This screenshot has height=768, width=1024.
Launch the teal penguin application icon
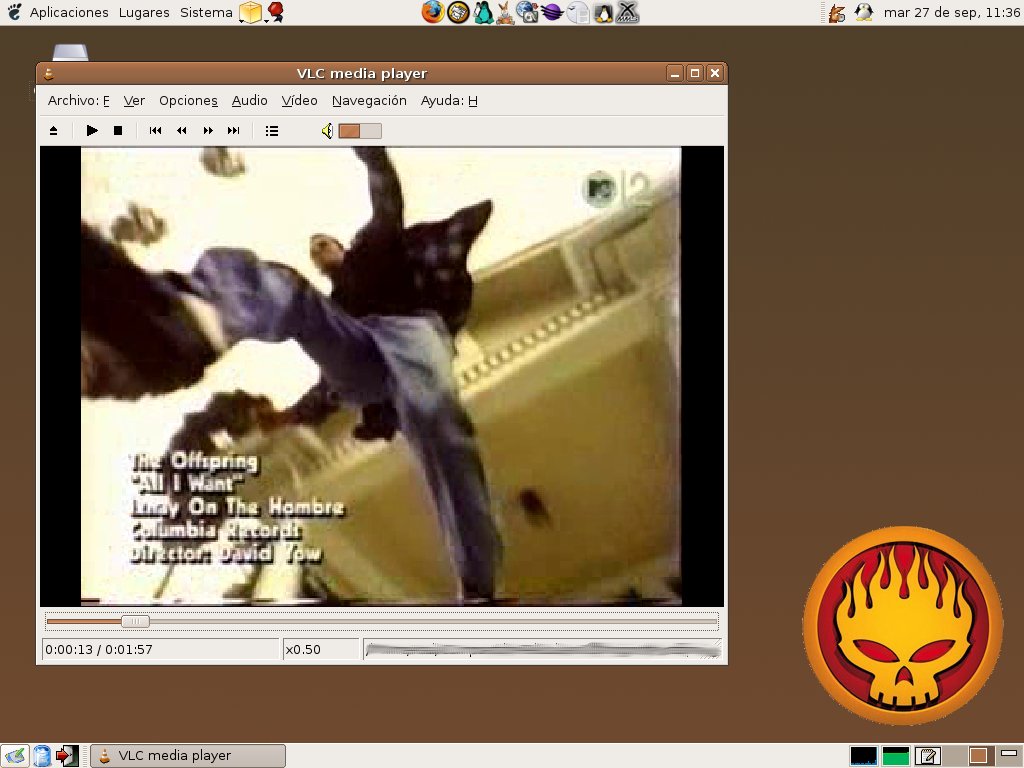(x=483, y=12)
